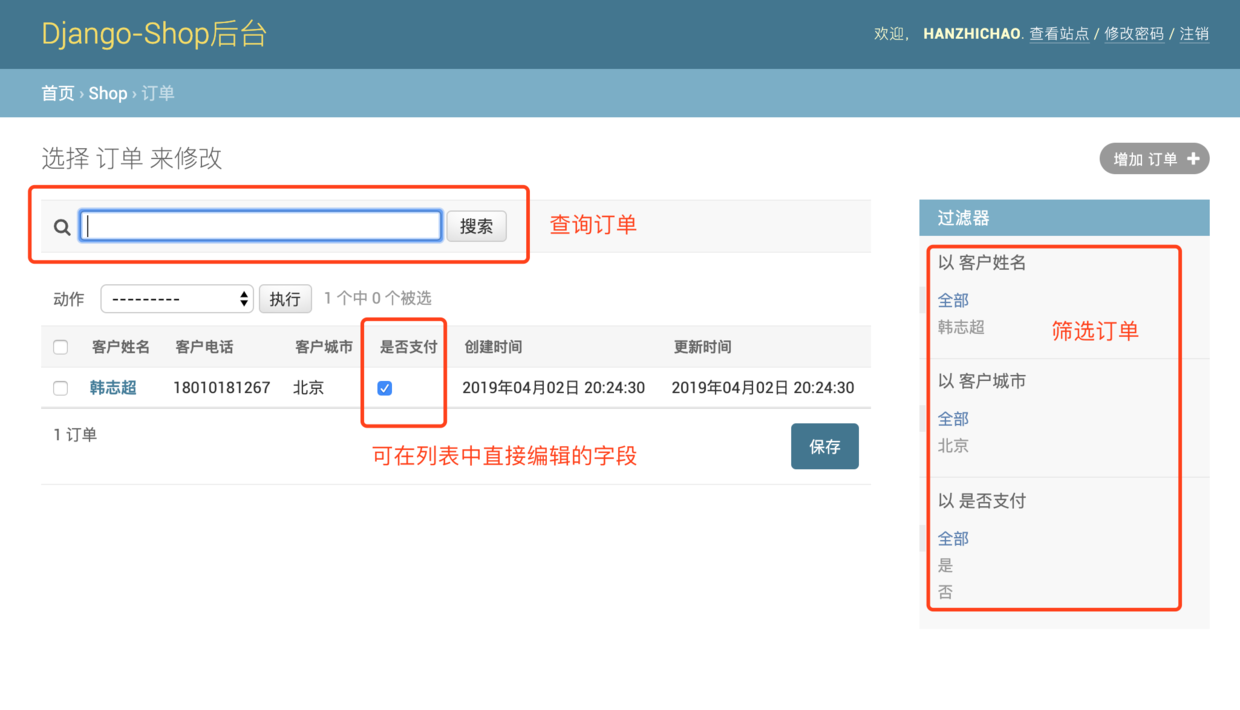The width and height of the screenshot is (1240, 710).
Task: Filter by city 北京 in sidebar
Action: [953, 446]
